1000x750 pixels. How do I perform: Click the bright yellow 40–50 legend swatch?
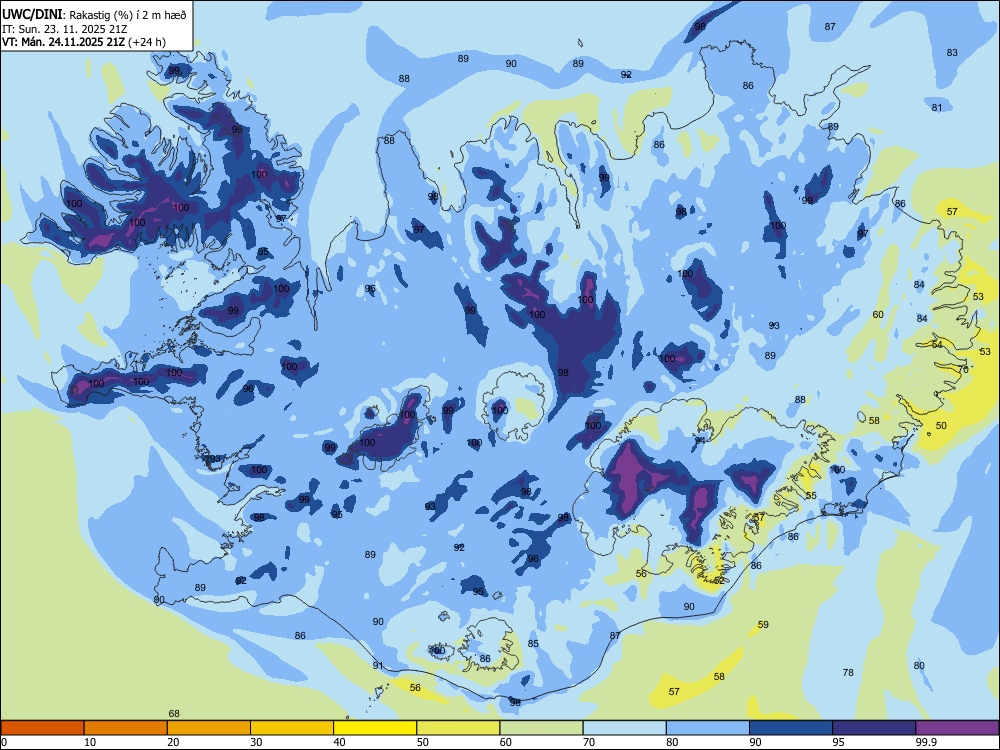375,728
